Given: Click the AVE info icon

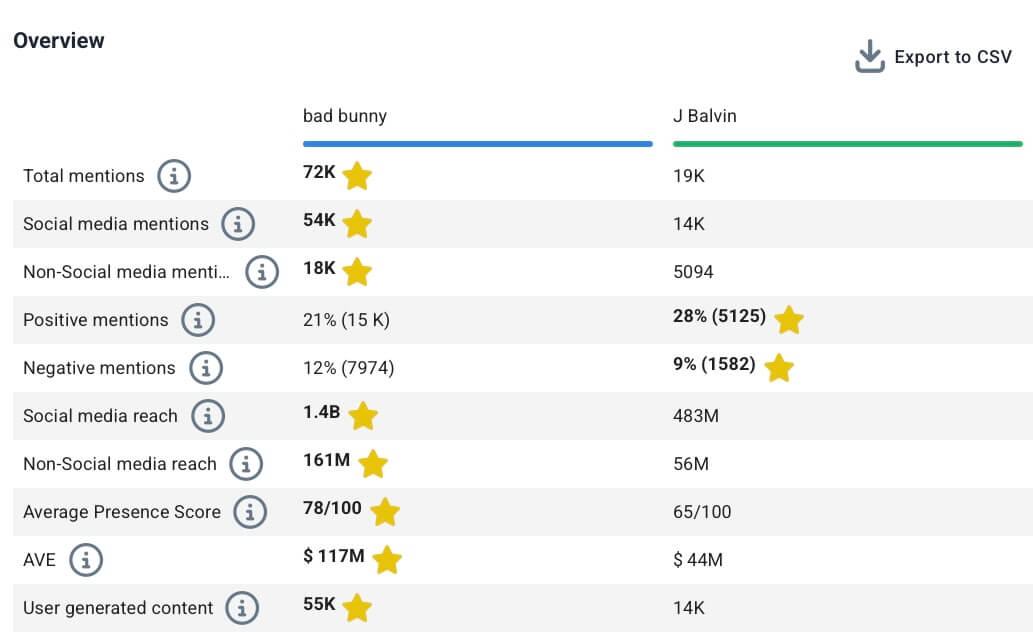Looking at the screenshot, I should click(88, 560).
